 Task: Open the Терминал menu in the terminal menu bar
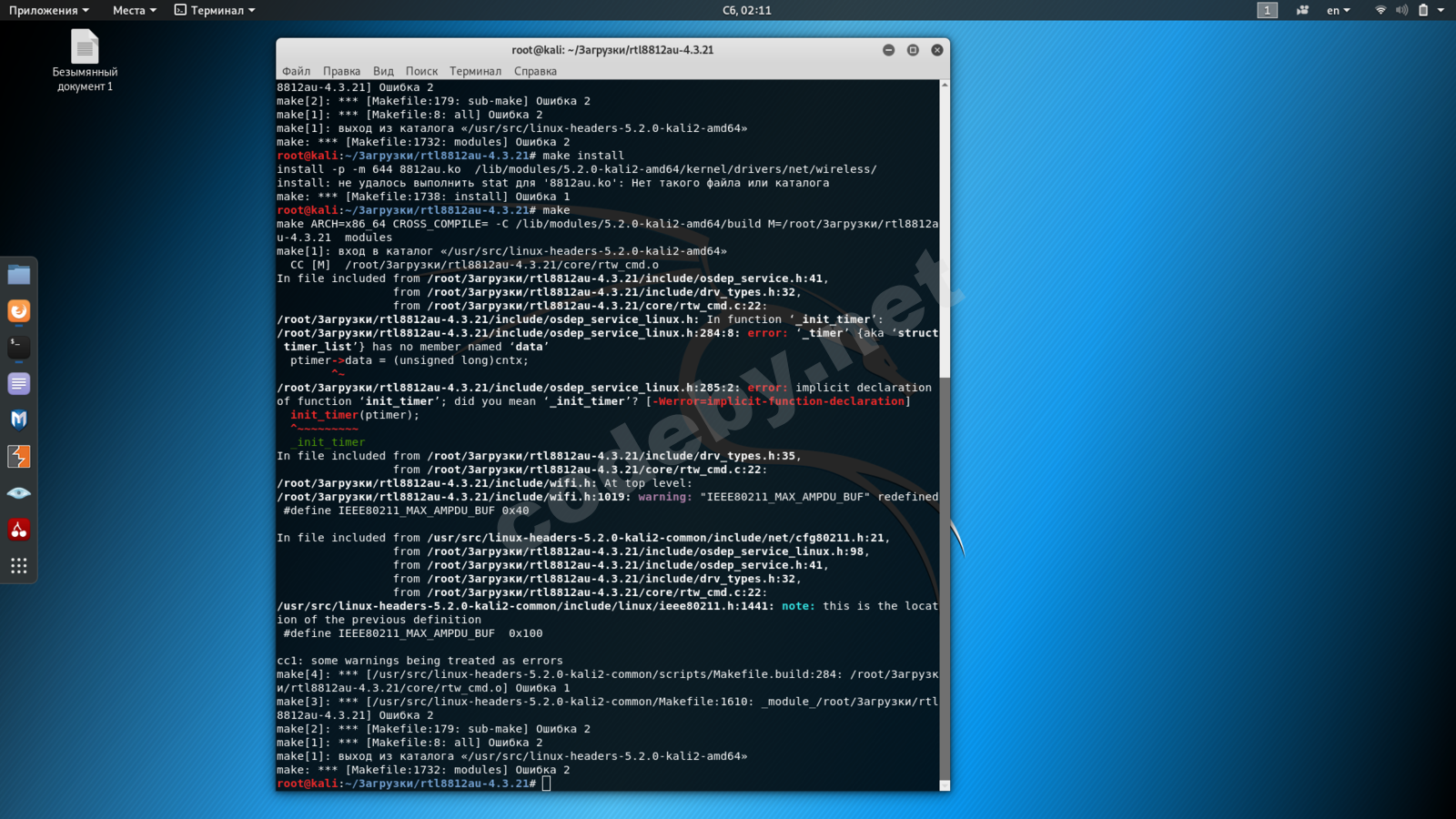click(x=475, y=71)
